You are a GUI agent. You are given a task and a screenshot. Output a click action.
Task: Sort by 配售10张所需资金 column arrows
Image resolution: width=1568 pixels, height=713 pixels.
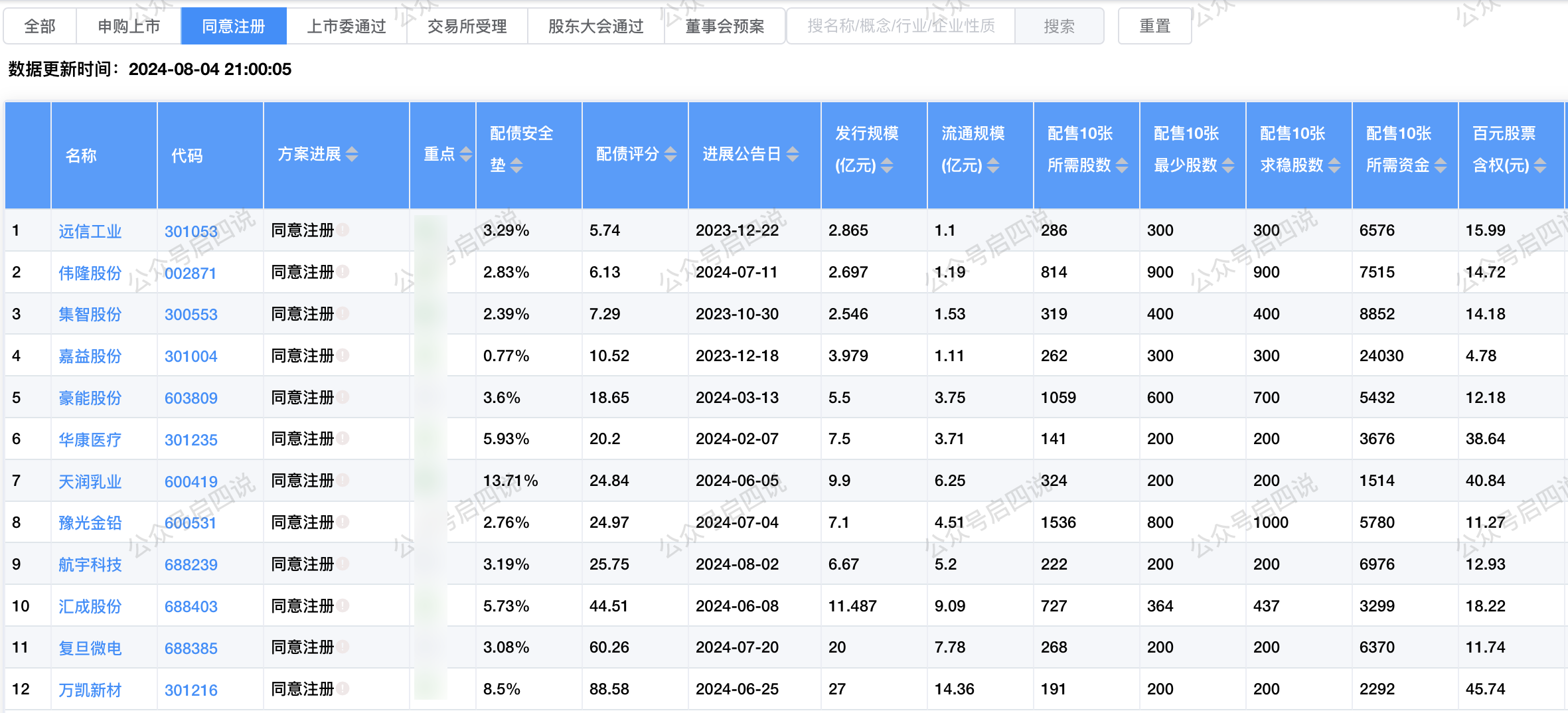[x=1441, y=165]
